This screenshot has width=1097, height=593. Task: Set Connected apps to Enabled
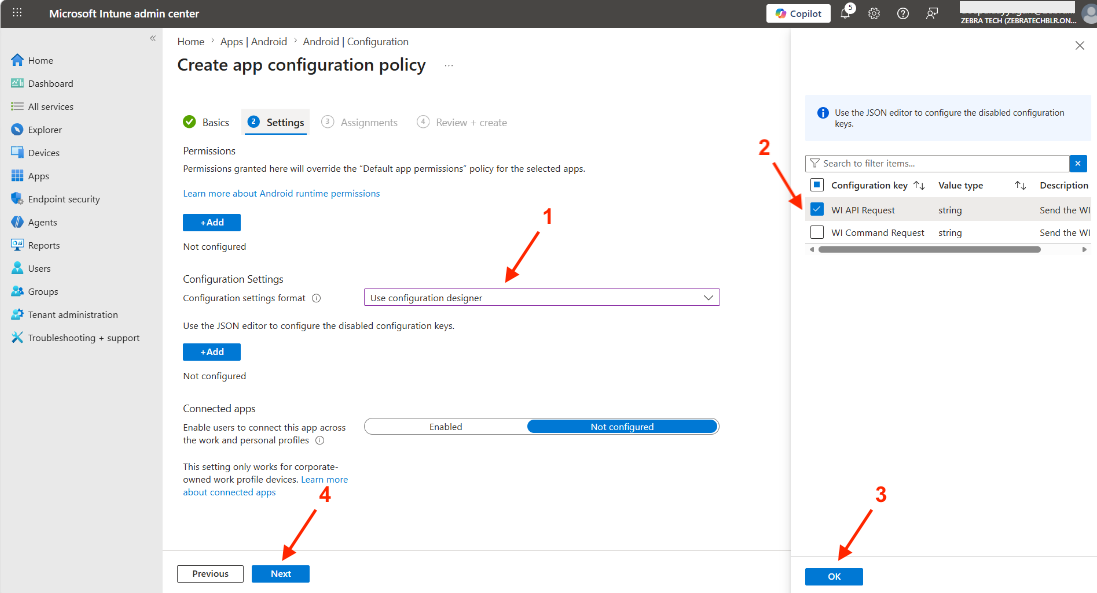pyautogui.click(x=446, y=427)
